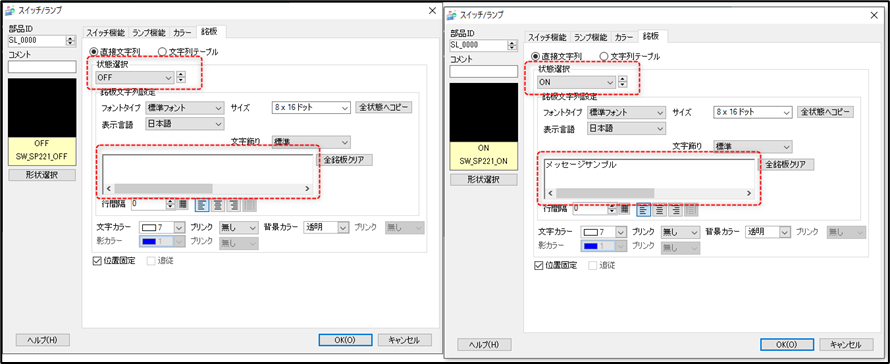Click 部品ID field SL_0000 in OFF-state dialog
Image resolution: width=890 pixels, height=364 pixels.
(x=37, y=40)
